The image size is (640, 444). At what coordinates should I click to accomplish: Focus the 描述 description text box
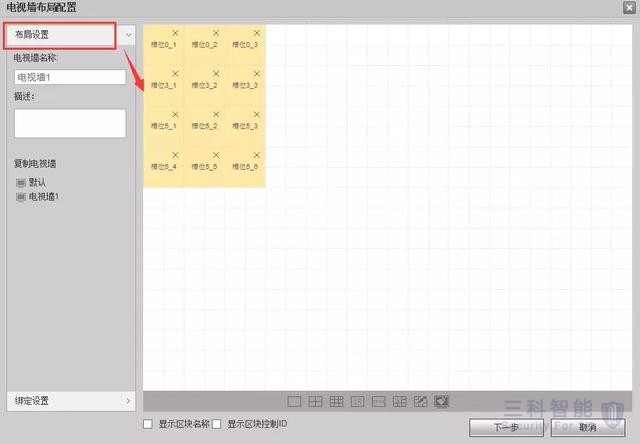pos(69,123)
